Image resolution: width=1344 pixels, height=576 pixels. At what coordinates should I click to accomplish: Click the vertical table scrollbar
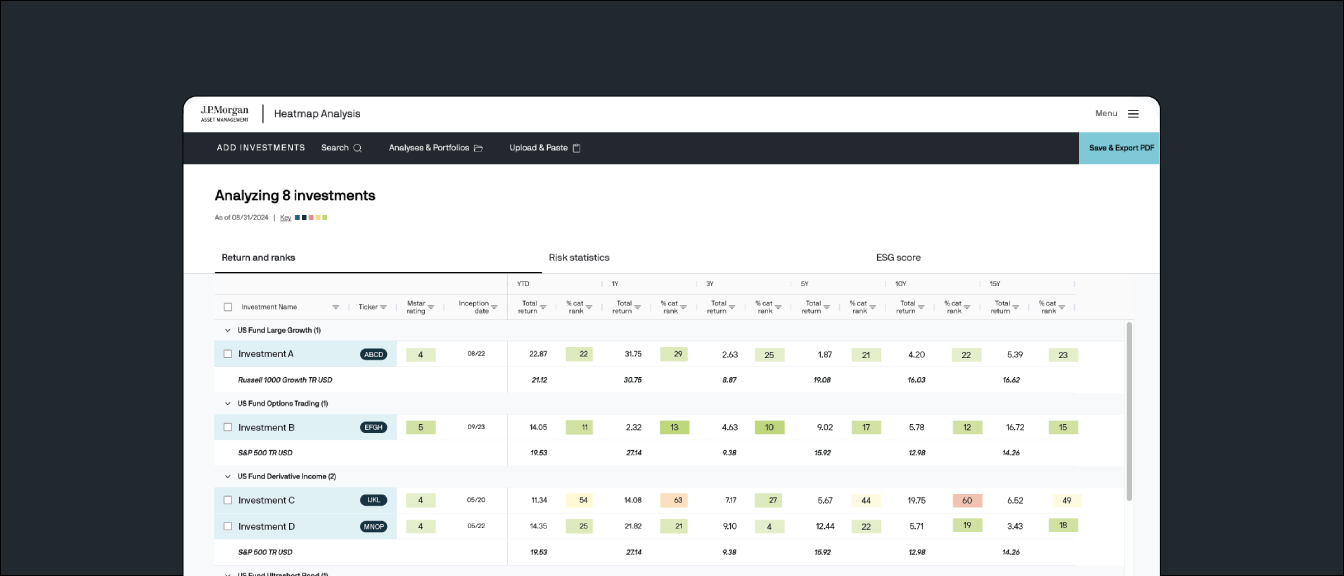(x=1130, y=410)
